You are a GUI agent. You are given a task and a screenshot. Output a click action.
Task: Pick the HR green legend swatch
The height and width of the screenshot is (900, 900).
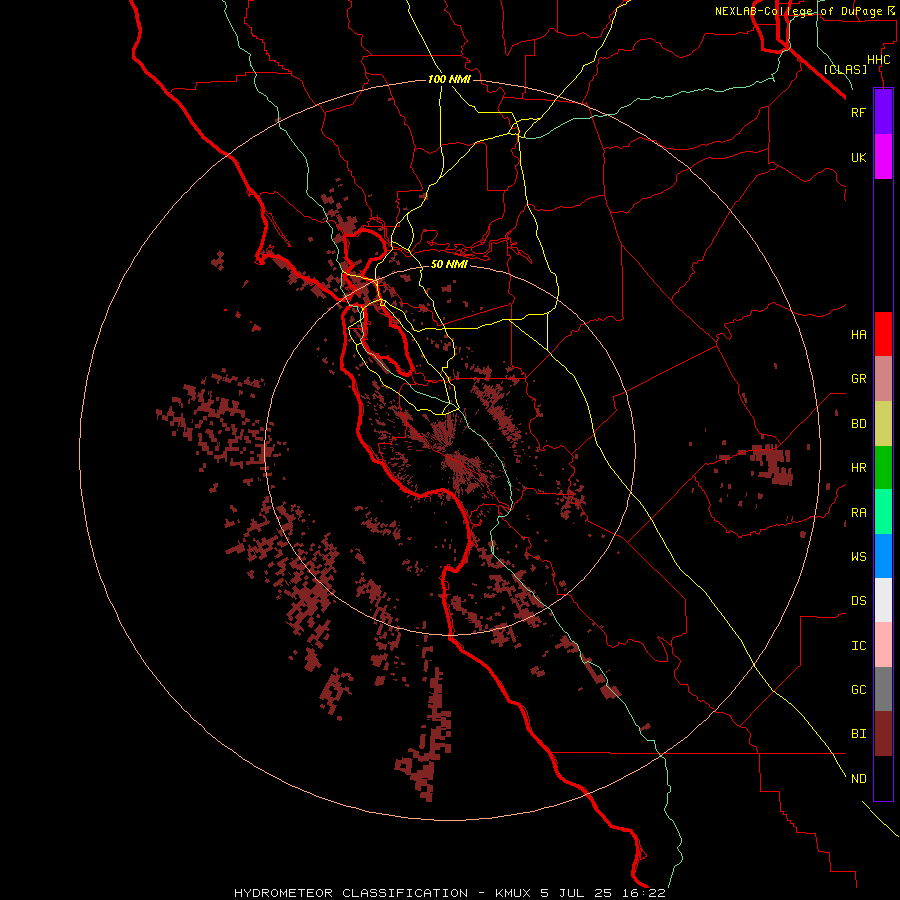point(883,468)
